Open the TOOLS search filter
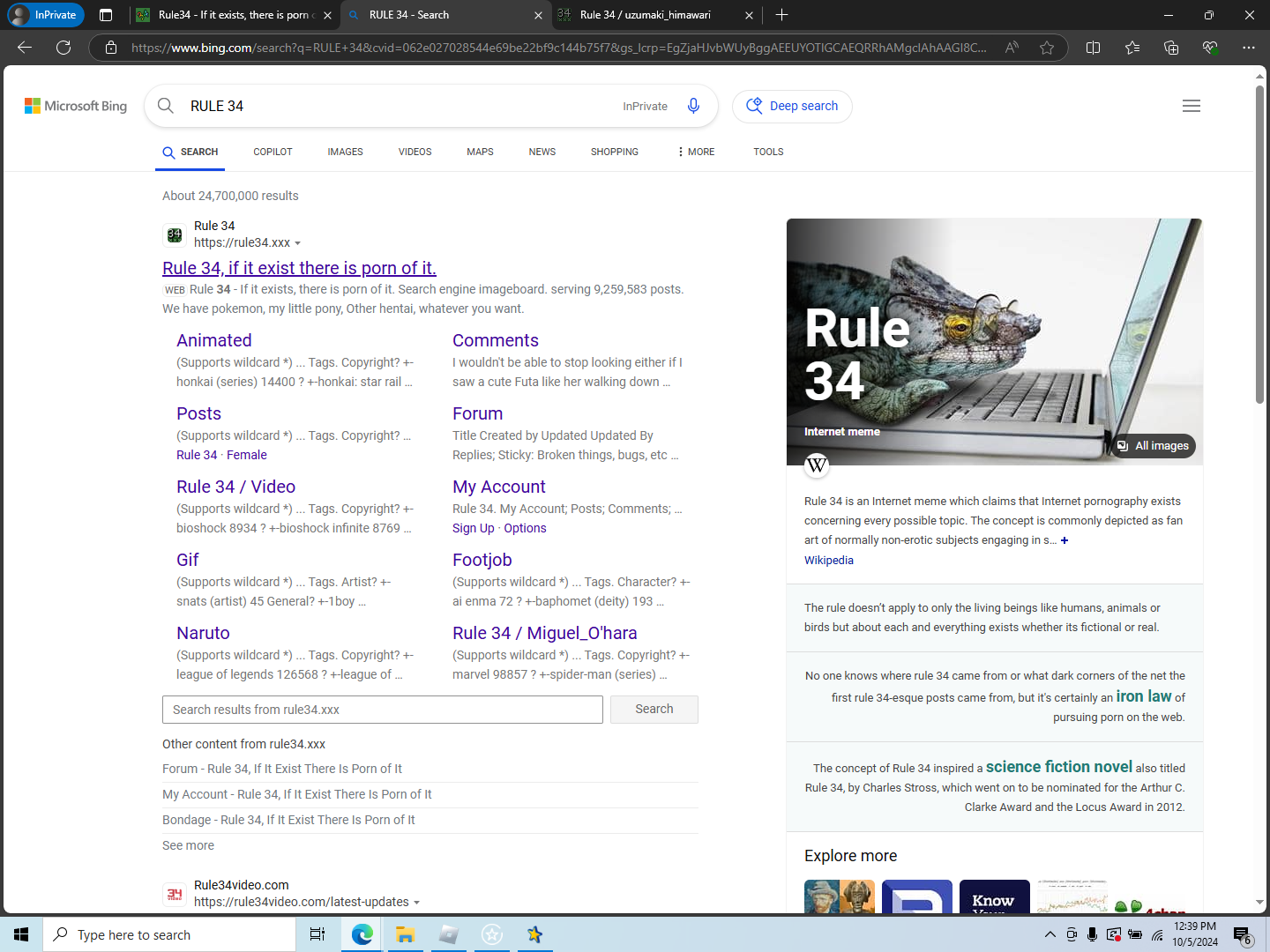This screenshot has width=1270, height=952. (x=768, y=152)
